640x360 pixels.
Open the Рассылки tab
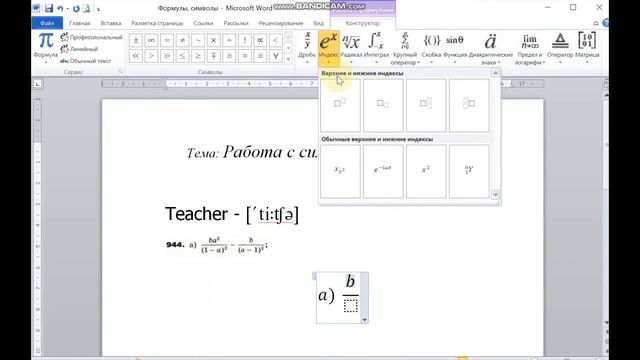pos(236,23)
